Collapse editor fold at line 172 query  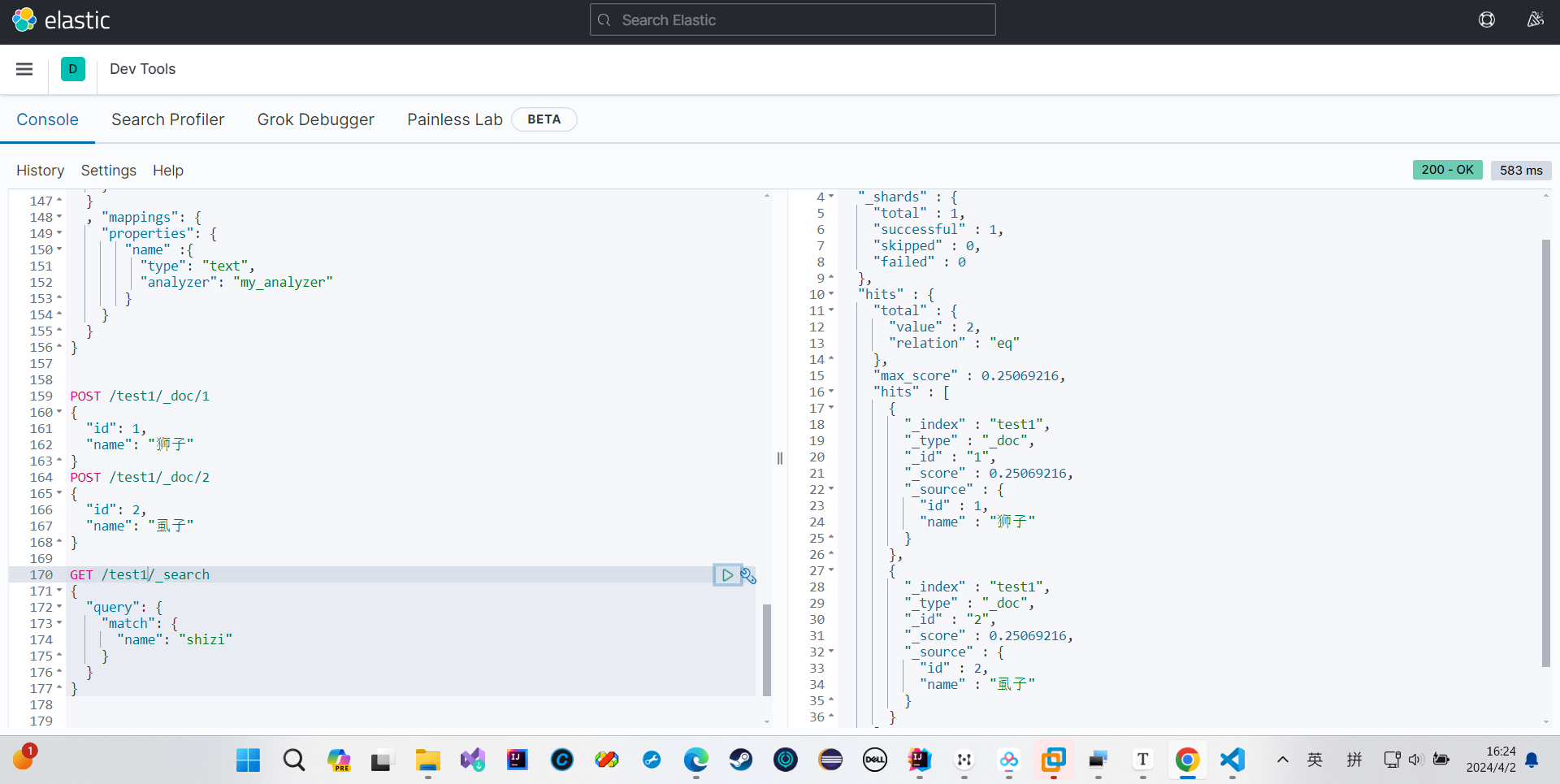pyautogui.click(x=59, y=607)
